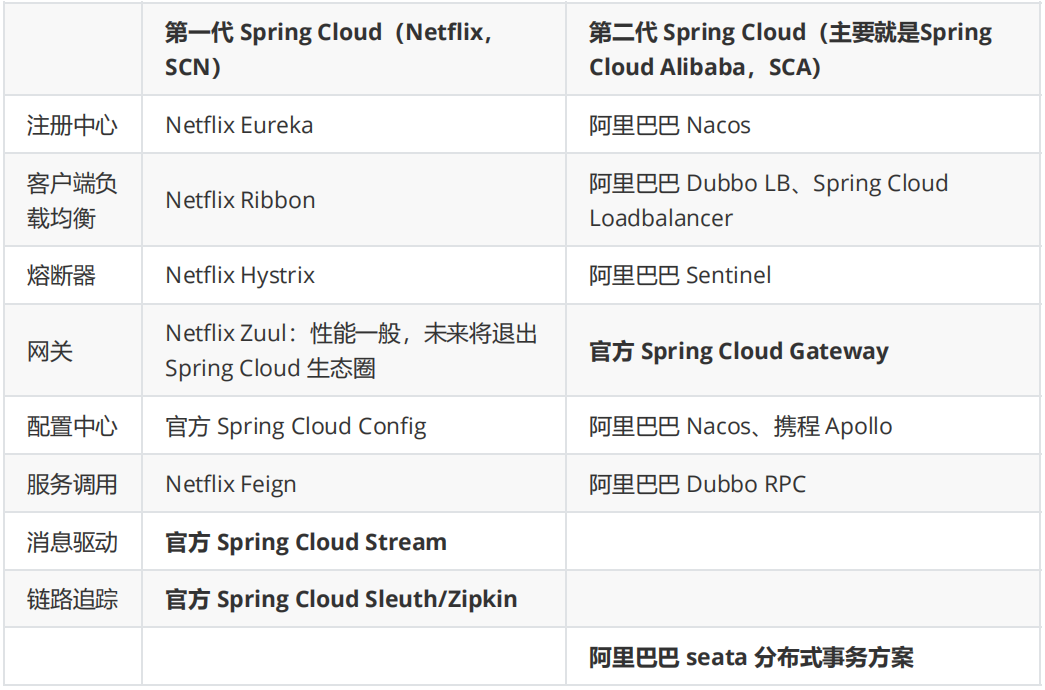Click the Nacos、携程 Apollo cell
The image size is (1045, 690).
pyautogui.click(x=804, y=426)
